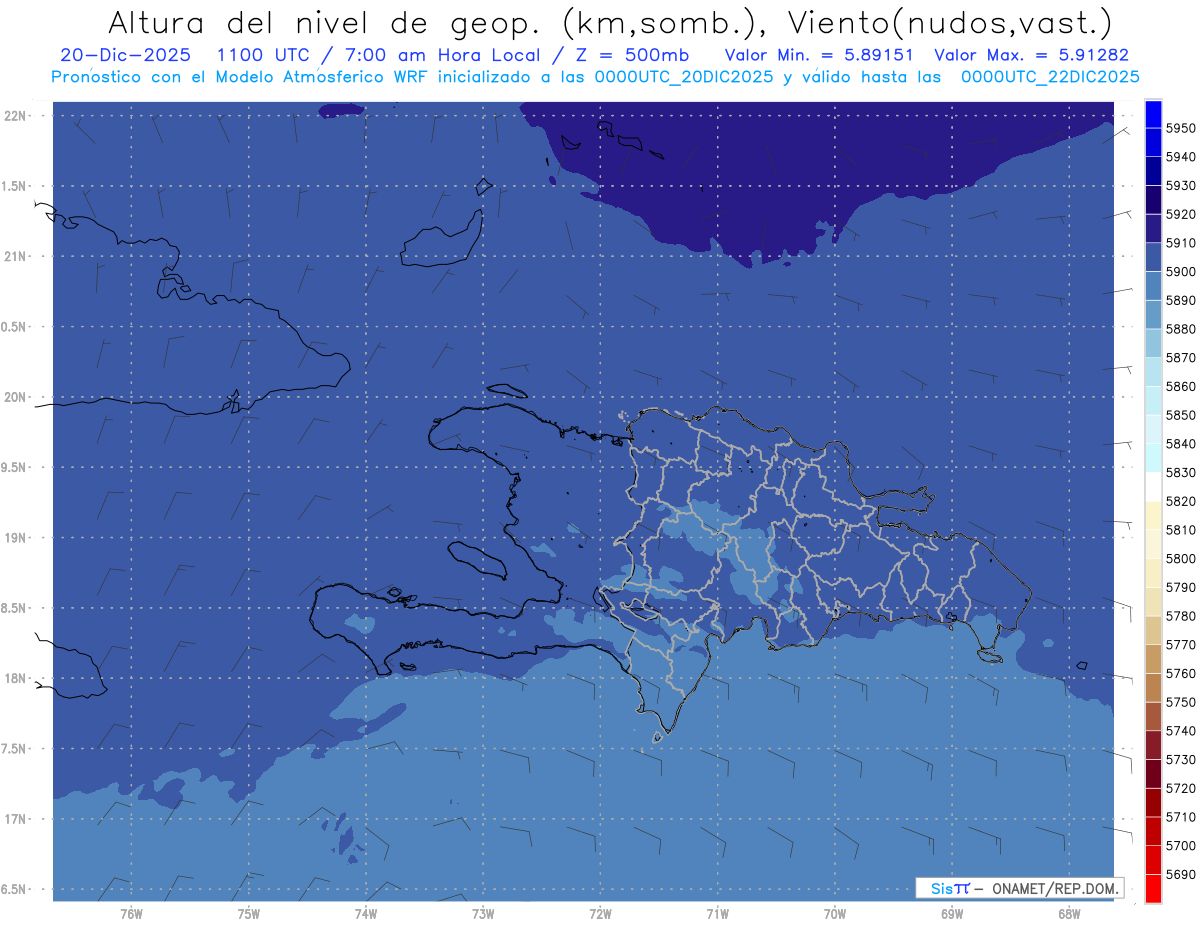Click the legend value 5740

coord(1180,731)
